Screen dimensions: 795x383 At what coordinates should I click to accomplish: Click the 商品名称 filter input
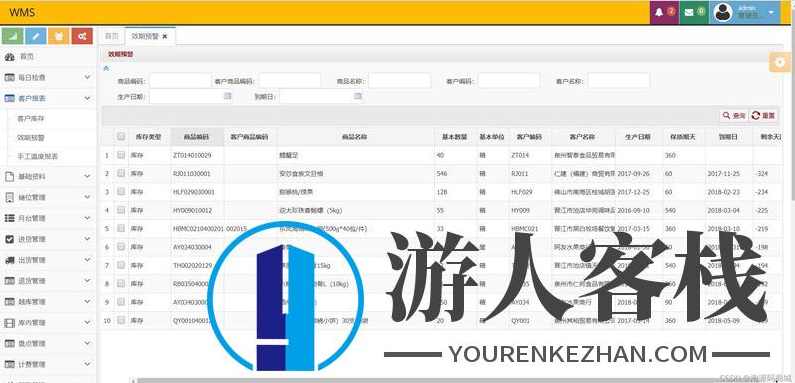coord(400,81)
